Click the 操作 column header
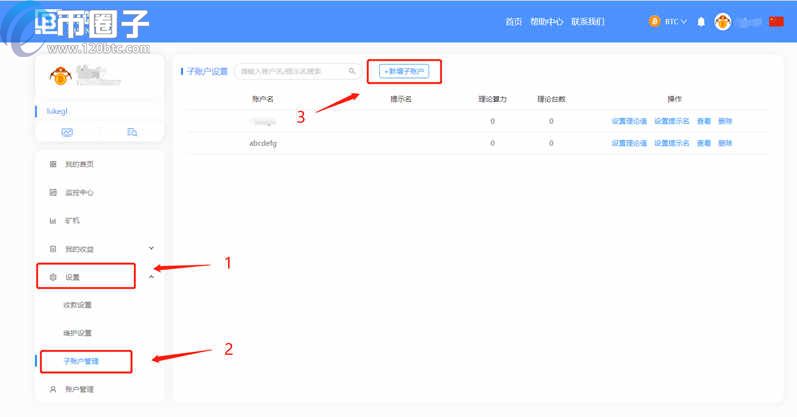The height and width of the screenshot is (417, 797). coord(675,99)
